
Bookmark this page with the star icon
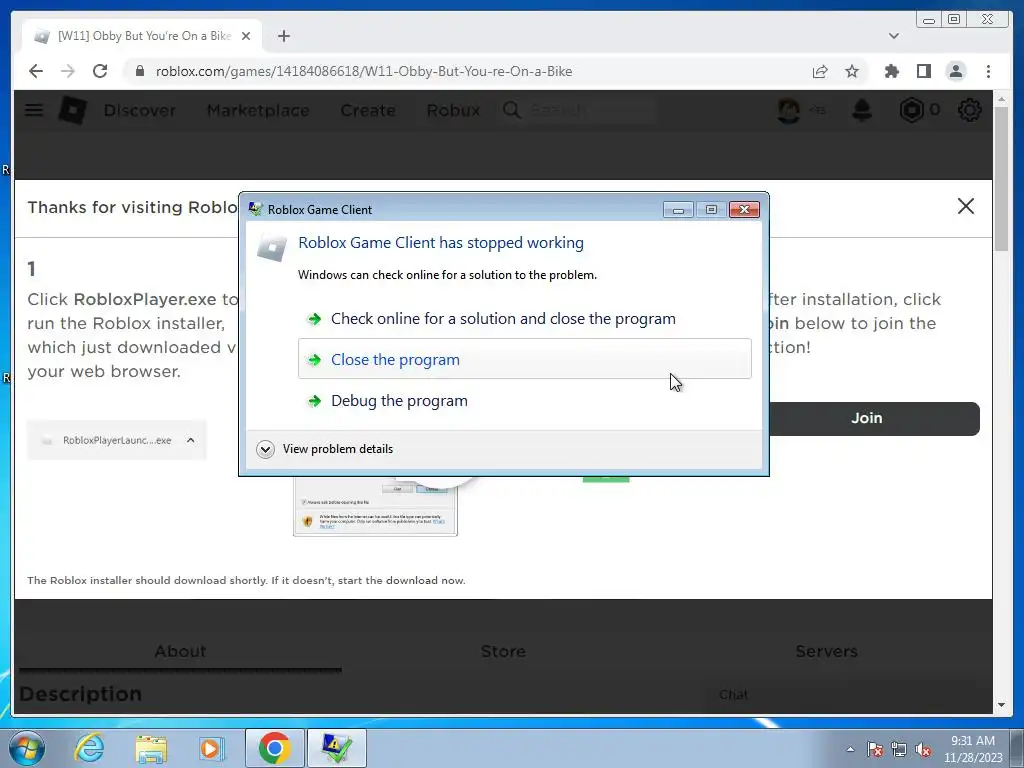click(x=852, y=71)
